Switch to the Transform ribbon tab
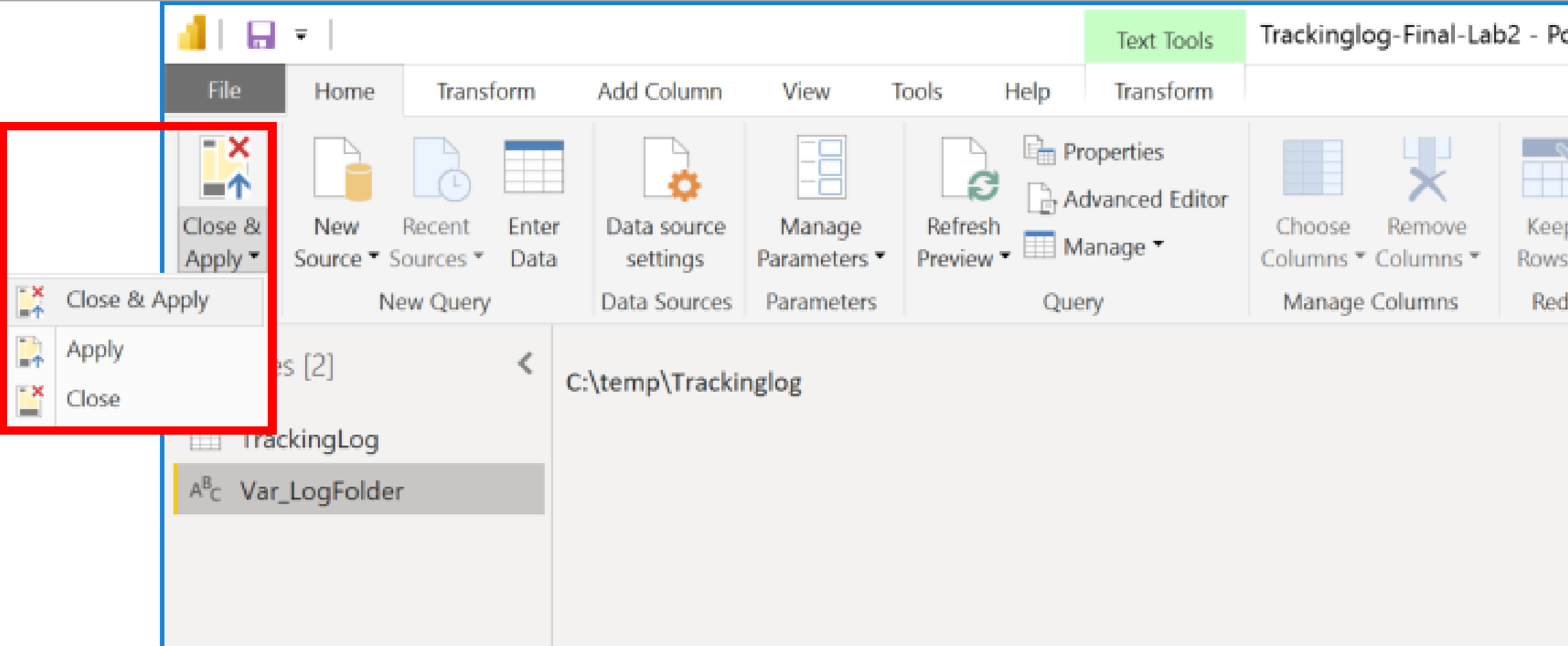Screen dimensions: 1568x646 [x=484, y=91]
